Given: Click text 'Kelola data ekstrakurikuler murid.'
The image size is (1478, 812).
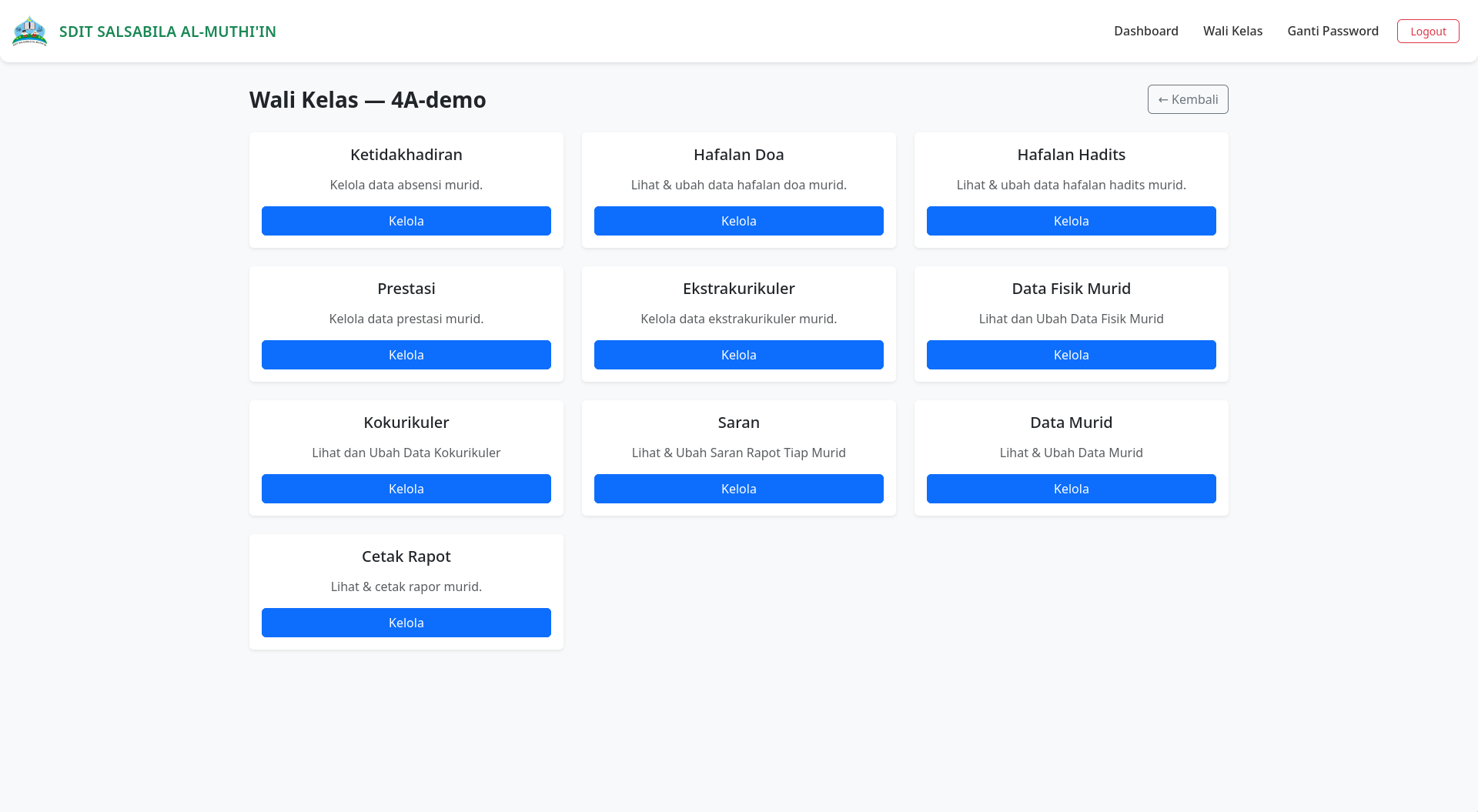Looking at the screenshot, I should click(x=739, y=319).
